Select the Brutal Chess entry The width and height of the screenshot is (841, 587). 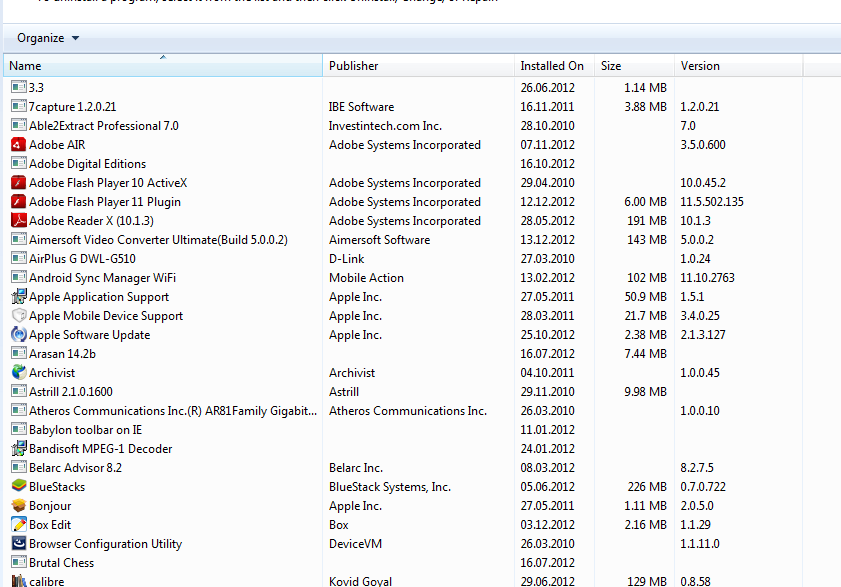61,563
